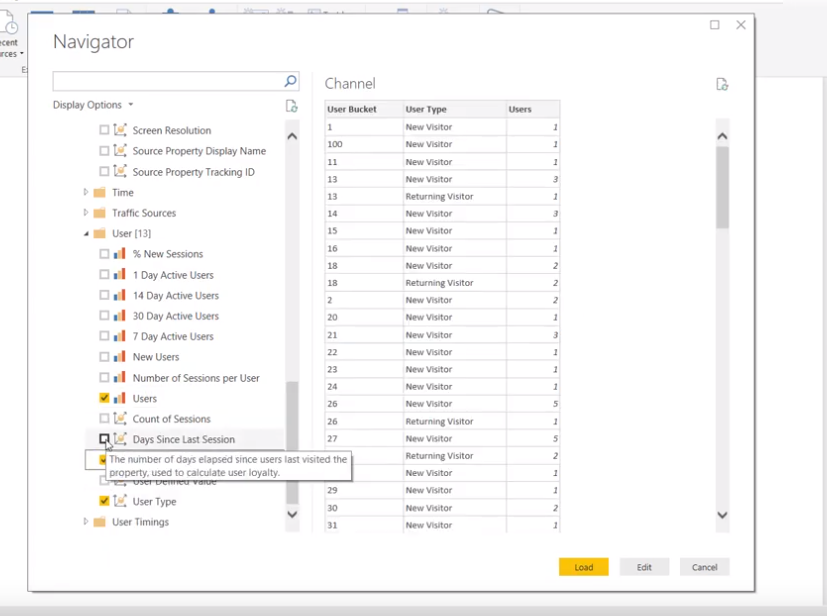Image resolution: width=827 pixels, height=616 pixels.
Task: Click the Load button
Action: tap(583, 567)
